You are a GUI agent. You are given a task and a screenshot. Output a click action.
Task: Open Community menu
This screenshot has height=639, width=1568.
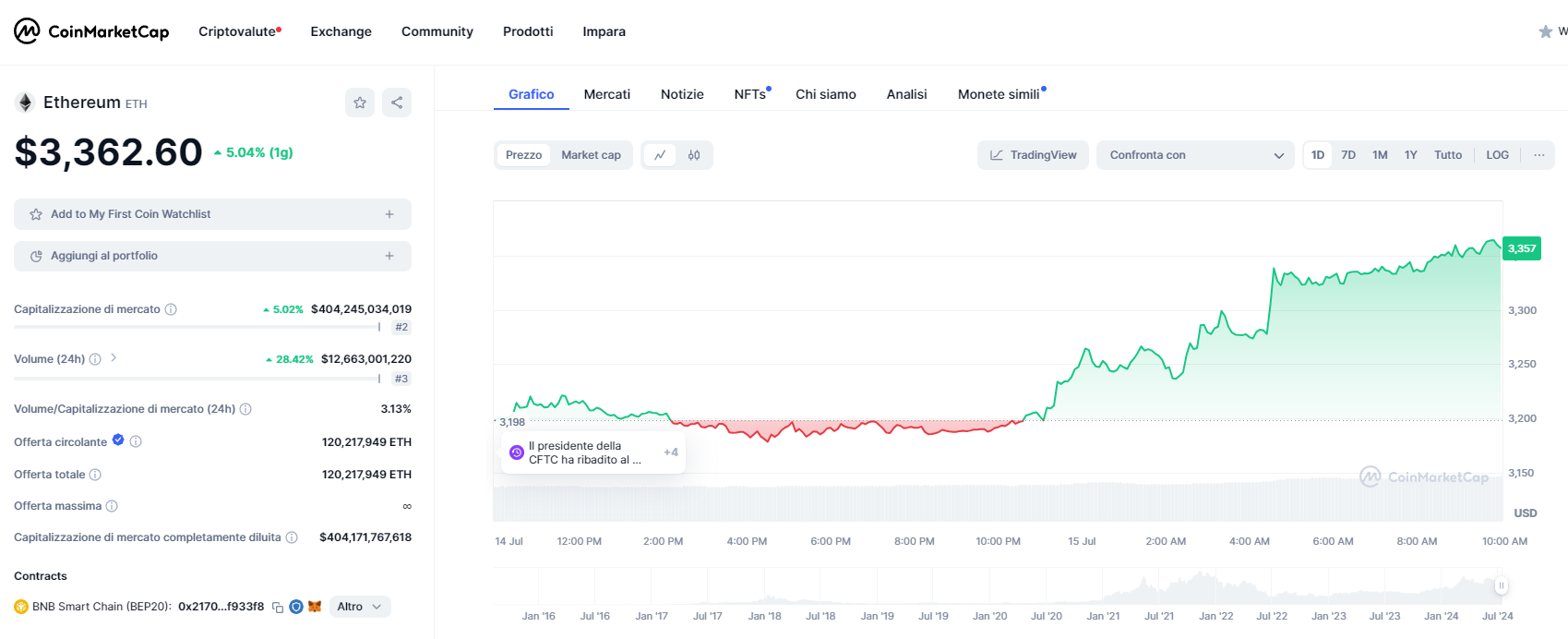click(437, 31)
